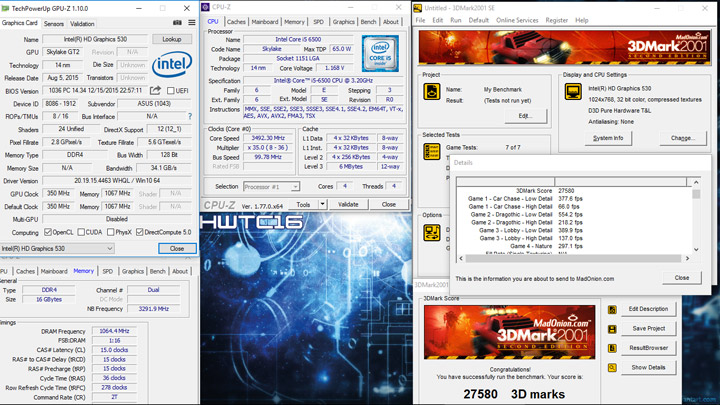Click the Details list scroll up arrow

click(x=696, y=182)
